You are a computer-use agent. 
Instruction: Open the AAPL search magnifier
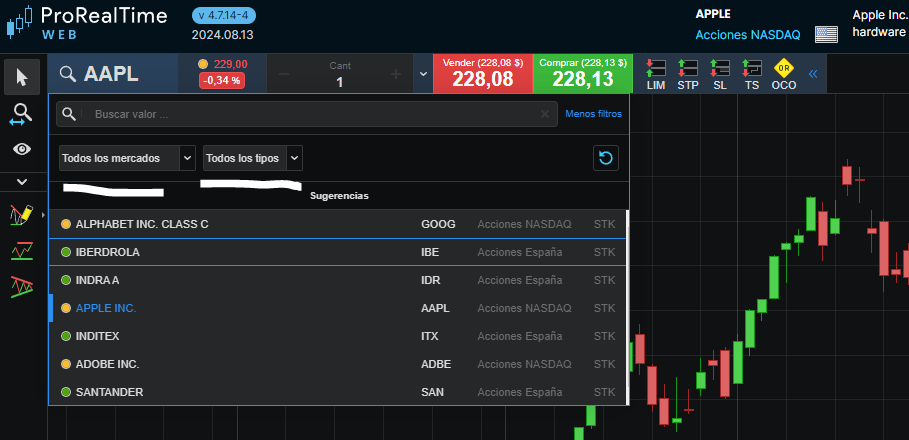coord(68,74)
